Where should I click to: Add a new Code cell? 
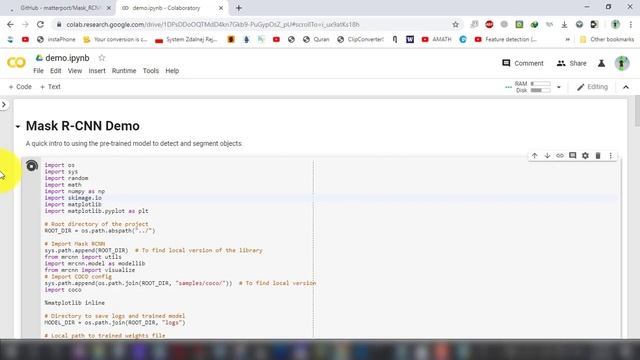click(x=20, y=87)
